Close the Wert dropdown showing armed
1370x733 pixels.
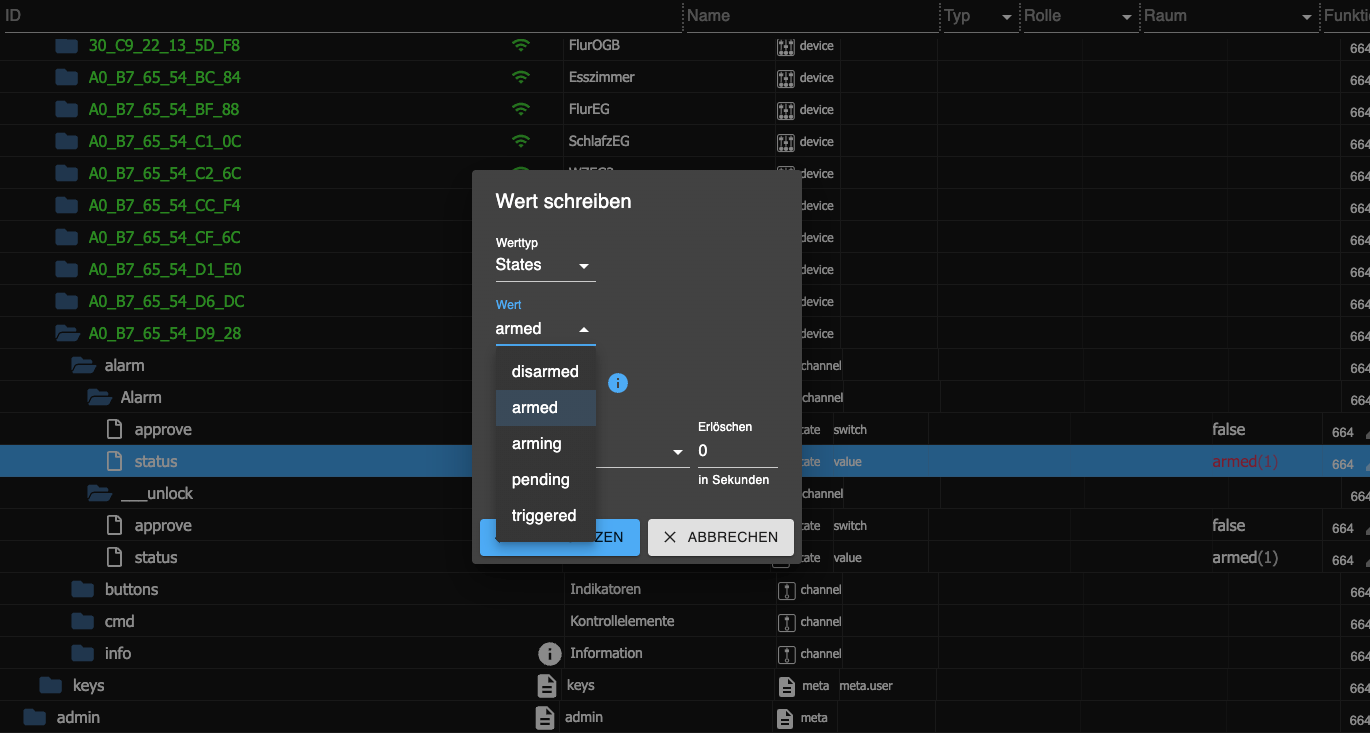tap(545, 330)
